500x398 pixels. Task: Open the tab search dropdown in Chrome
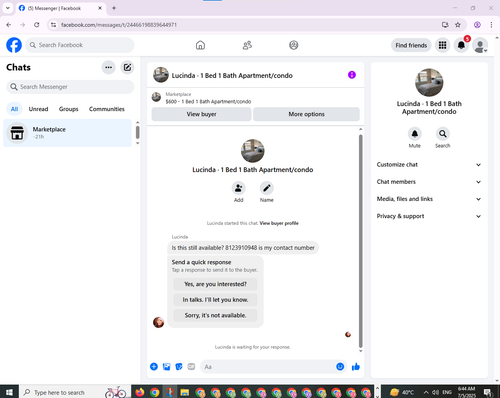coord(8,8)
